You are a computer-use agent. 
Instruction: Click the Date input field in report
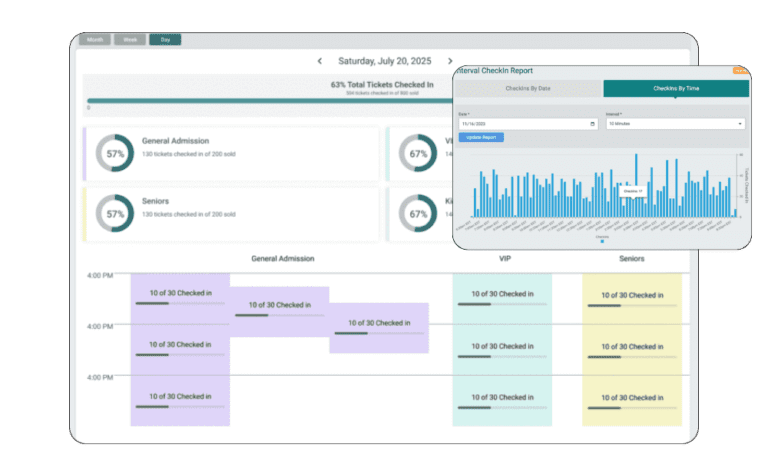tap(525, 124)
